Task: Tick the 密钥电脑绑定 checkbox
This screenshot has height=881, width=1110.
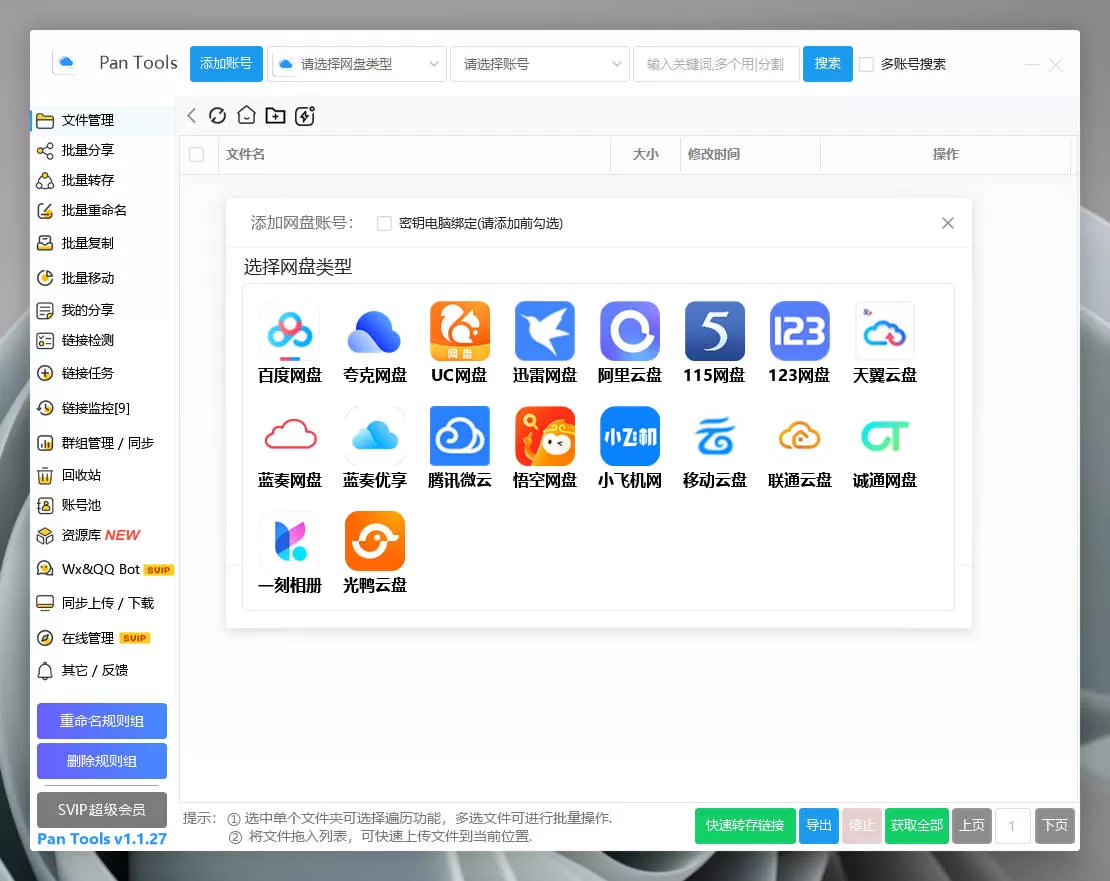Action: (x=384, y=224)
